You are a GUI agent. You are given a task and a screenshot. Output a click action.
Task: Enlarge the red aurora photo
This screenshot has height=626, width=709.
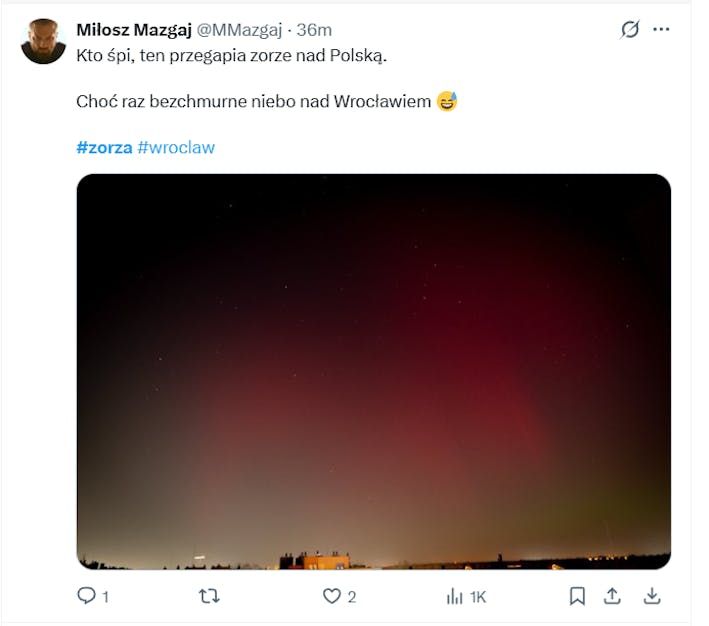pyautogui.click(x=373, y=371)
